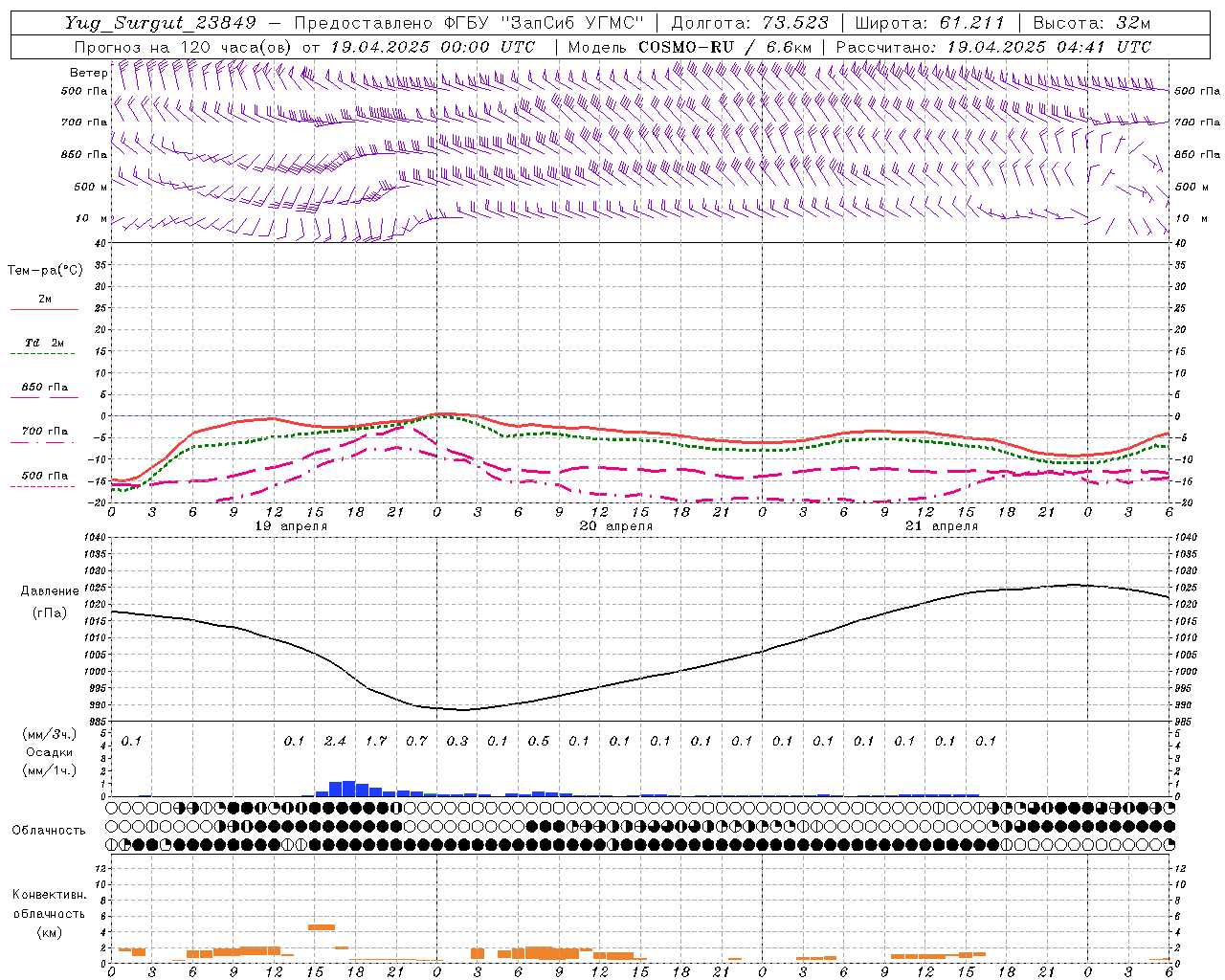
Task: Click the date label 21 апреля
Action: pos(942,526)
